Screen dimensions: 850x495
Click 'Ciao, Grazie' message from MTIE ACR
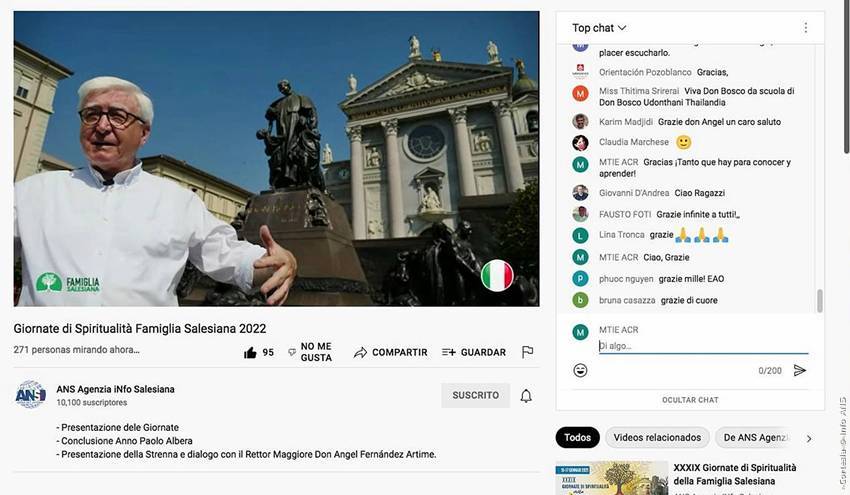666,258
